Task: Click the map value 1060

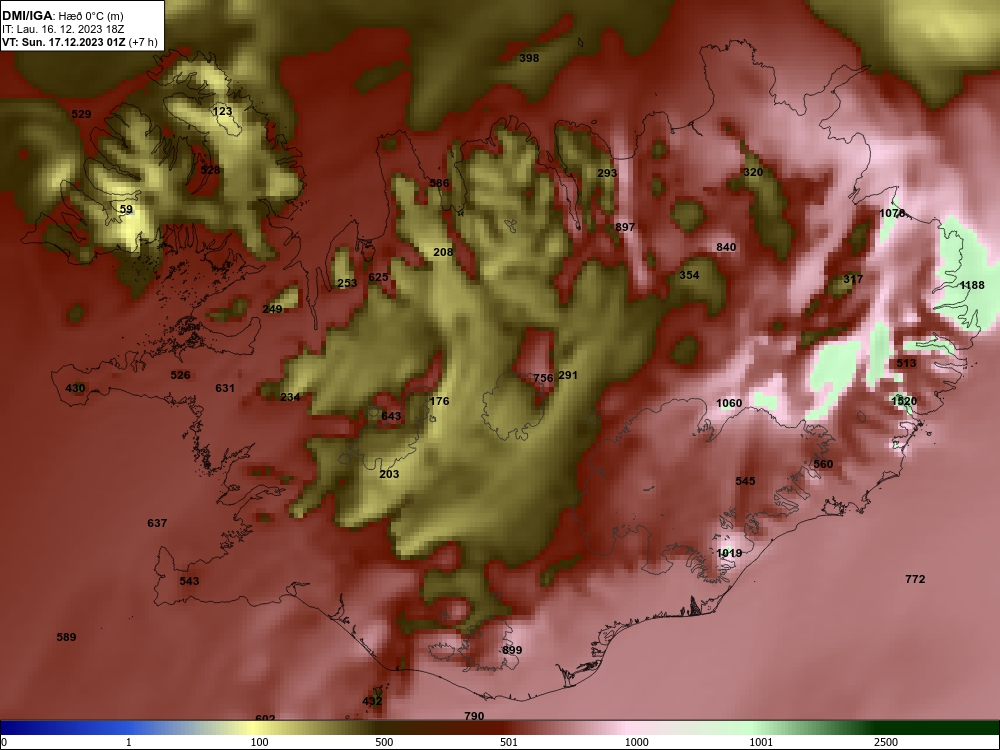Action: (729, 403)
